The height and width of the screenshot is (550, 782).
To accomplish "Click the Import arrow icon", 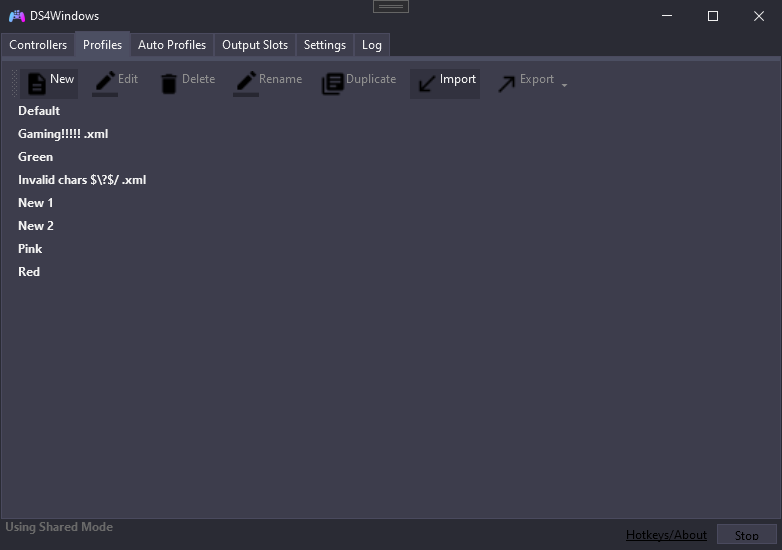I will tap(426, 84).
